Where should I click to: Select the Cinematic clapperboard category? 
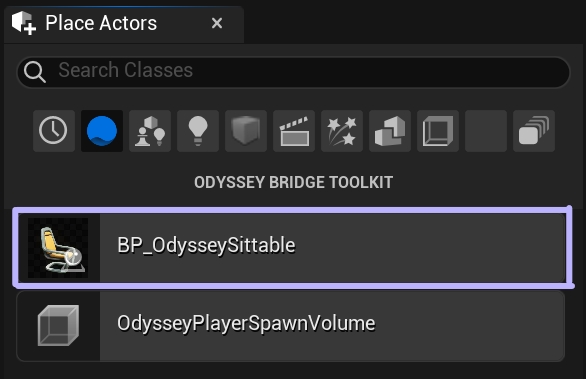294,131
